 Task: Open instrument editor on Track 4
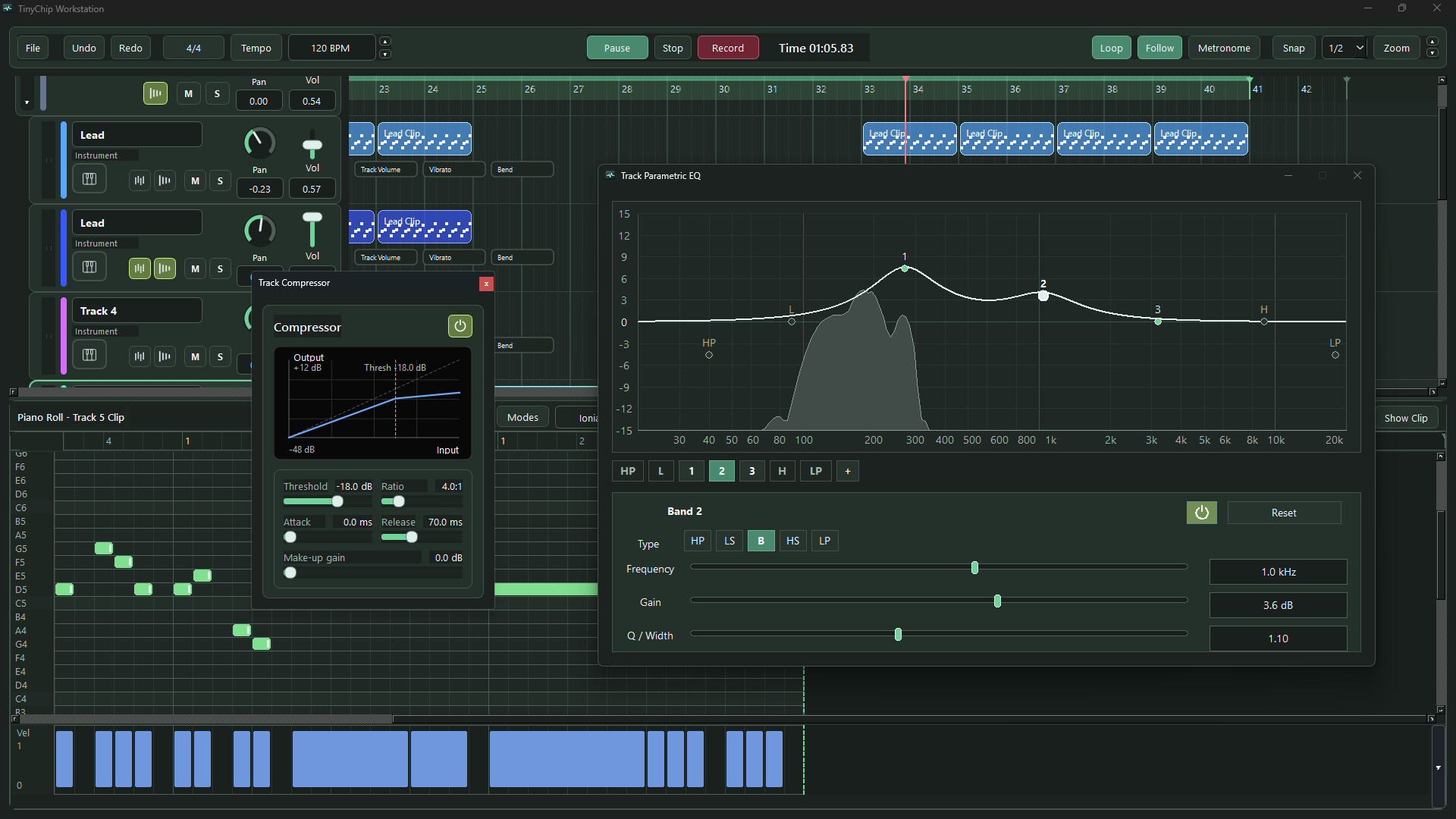[89, 356]
